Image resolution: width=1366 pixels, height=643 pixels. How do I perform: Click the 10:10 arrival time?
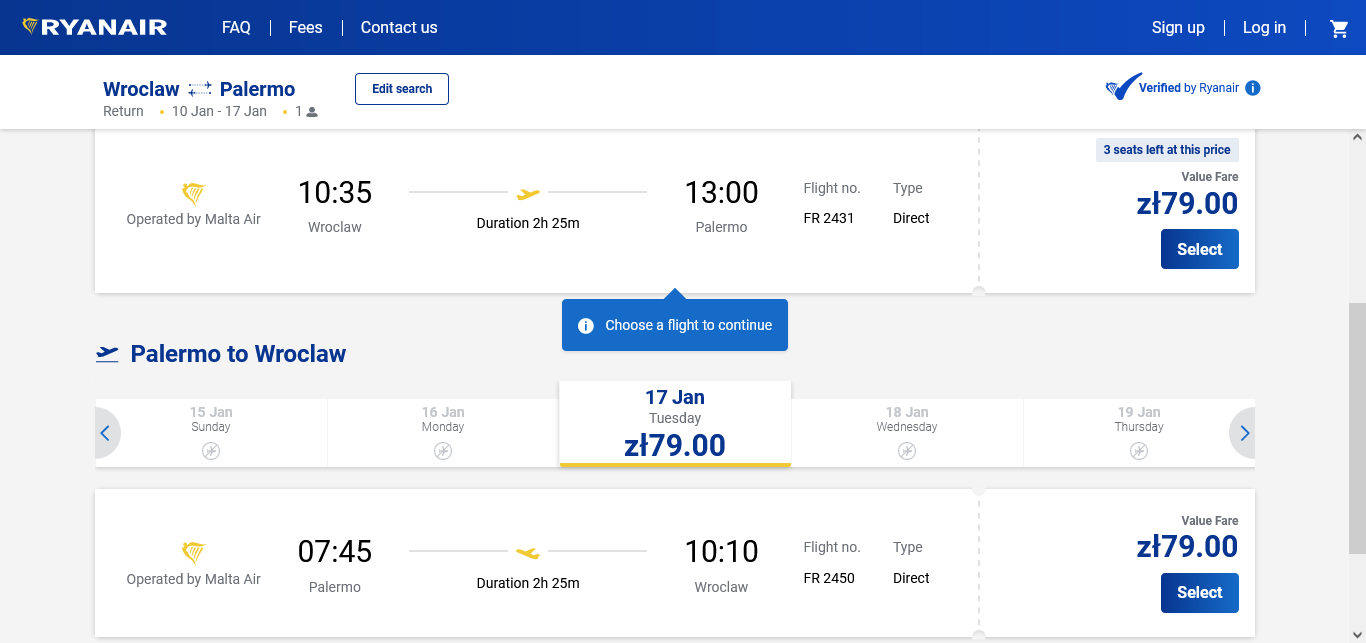point(721,551)
